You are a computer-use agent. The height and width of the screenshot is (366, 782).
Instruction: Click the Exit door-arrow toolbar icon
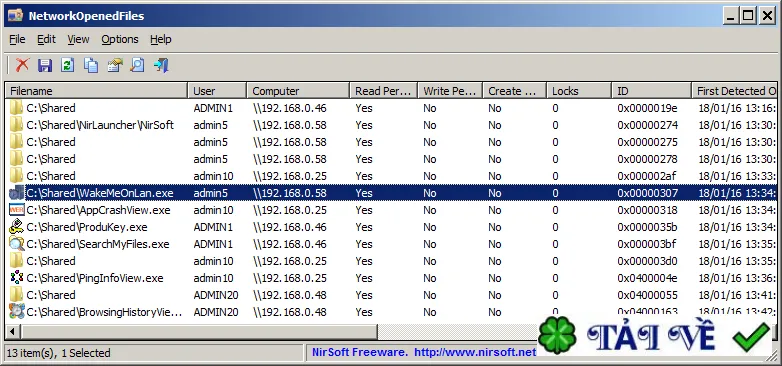coord(161,65)
